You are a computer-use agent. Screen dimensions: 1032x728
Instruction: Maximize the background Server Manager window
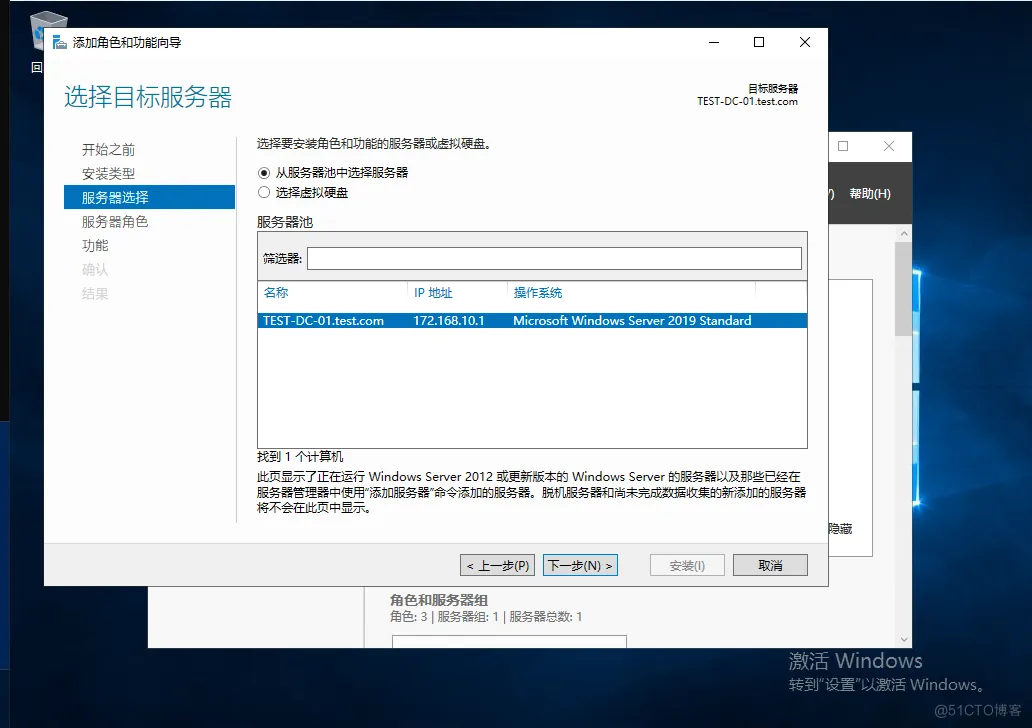pos(843,146)
